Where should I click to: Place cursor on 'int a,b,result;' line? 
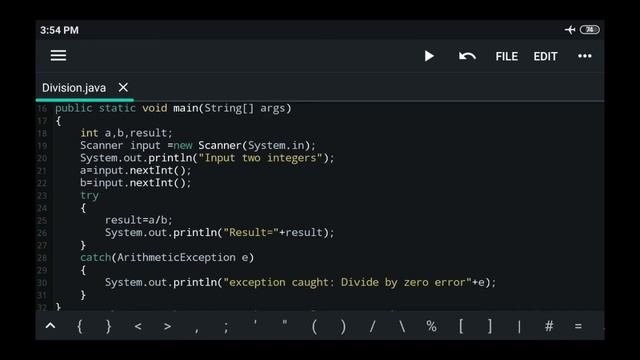pos(126,133)
